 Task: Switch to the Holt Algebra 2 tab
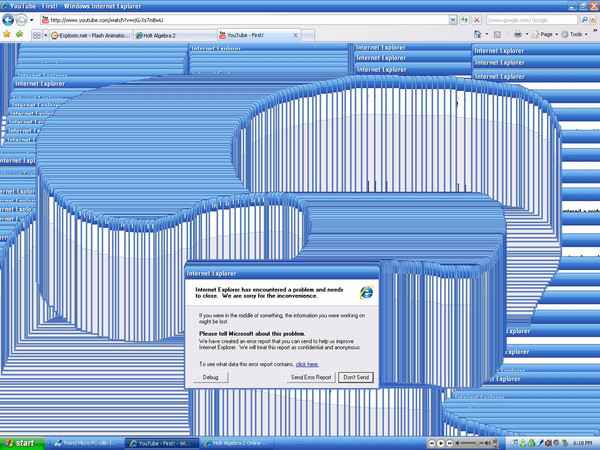[x=175, y=35]
